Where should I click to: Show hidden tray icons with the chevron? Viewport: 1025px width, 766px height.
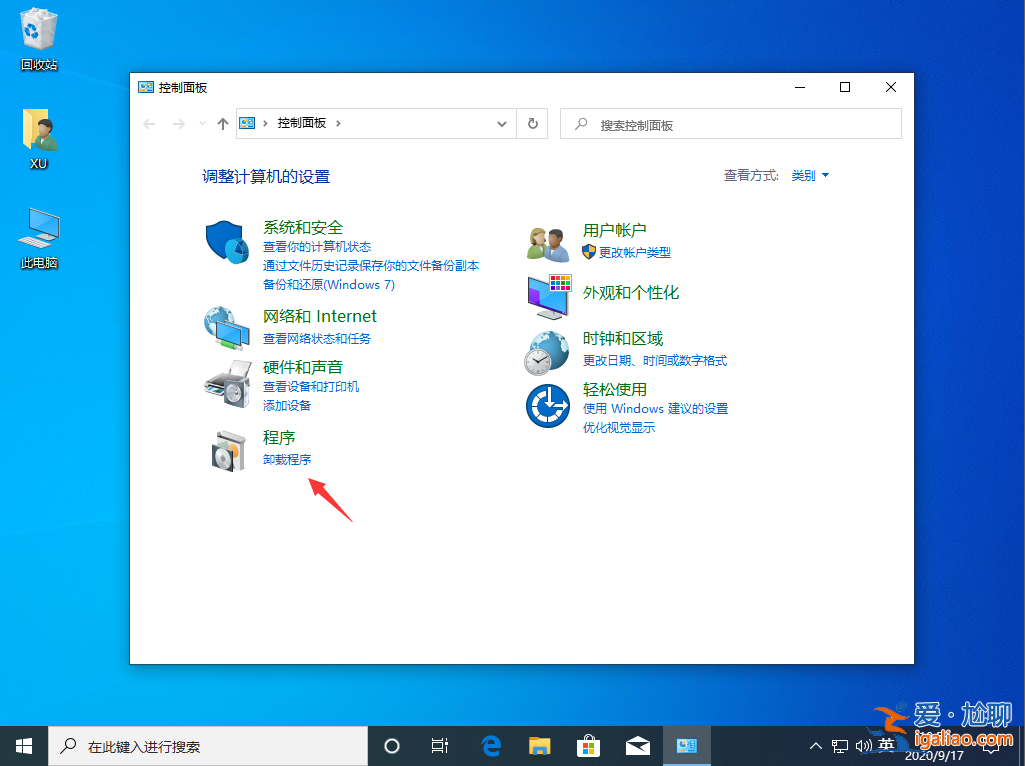[816, 745]
